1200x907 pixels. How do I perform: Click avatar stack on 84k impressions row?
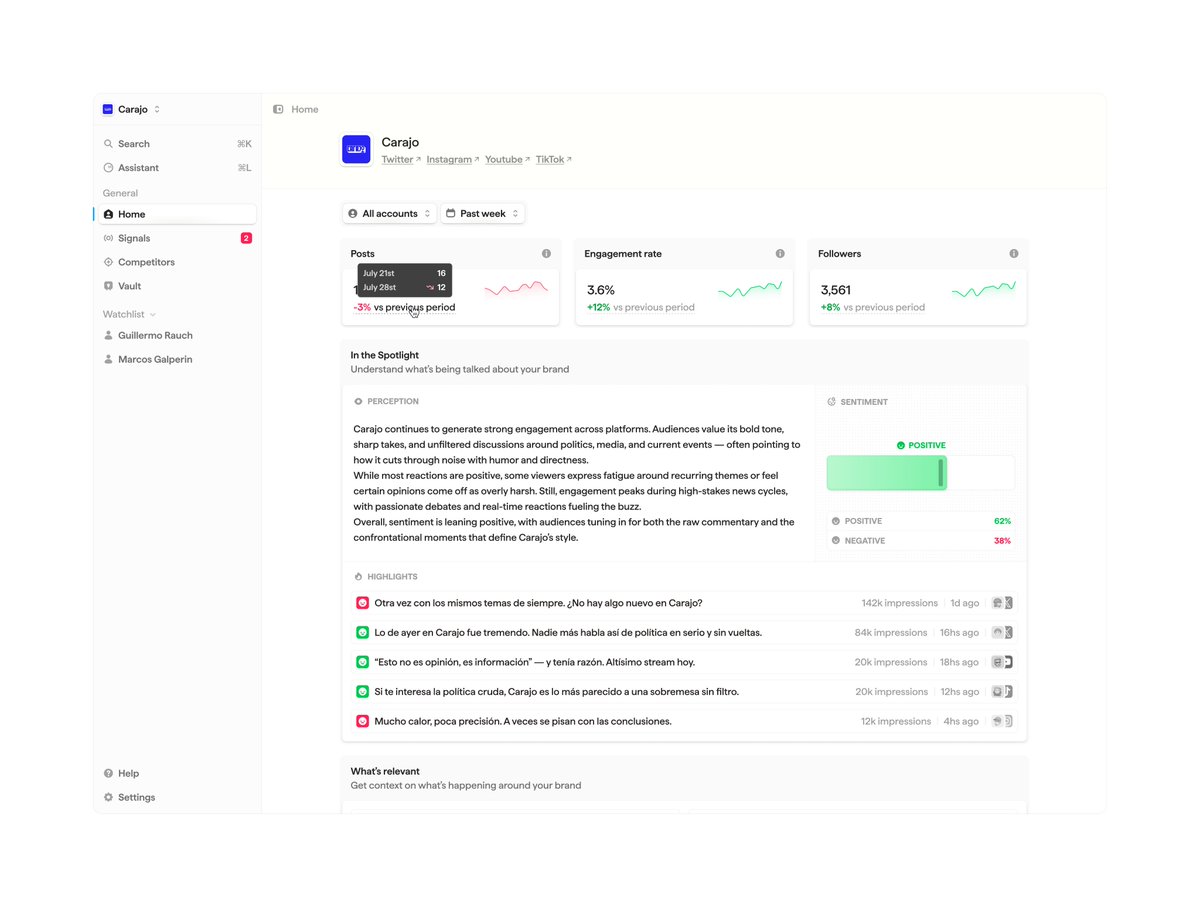pos(1002,633)
